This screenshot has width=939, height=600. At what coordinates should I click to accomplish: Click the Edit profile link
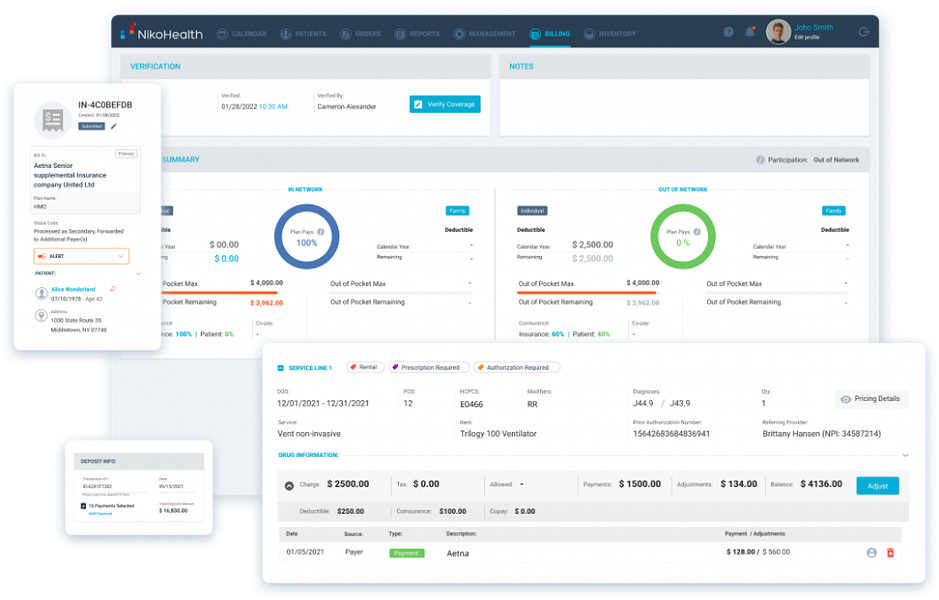[x=807, y=37]
